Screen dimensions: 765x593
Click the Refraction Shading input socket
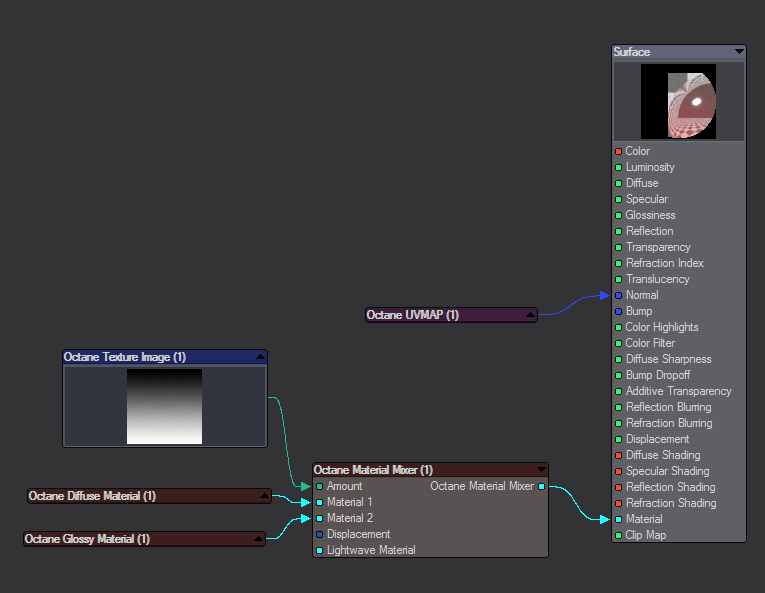618,503
